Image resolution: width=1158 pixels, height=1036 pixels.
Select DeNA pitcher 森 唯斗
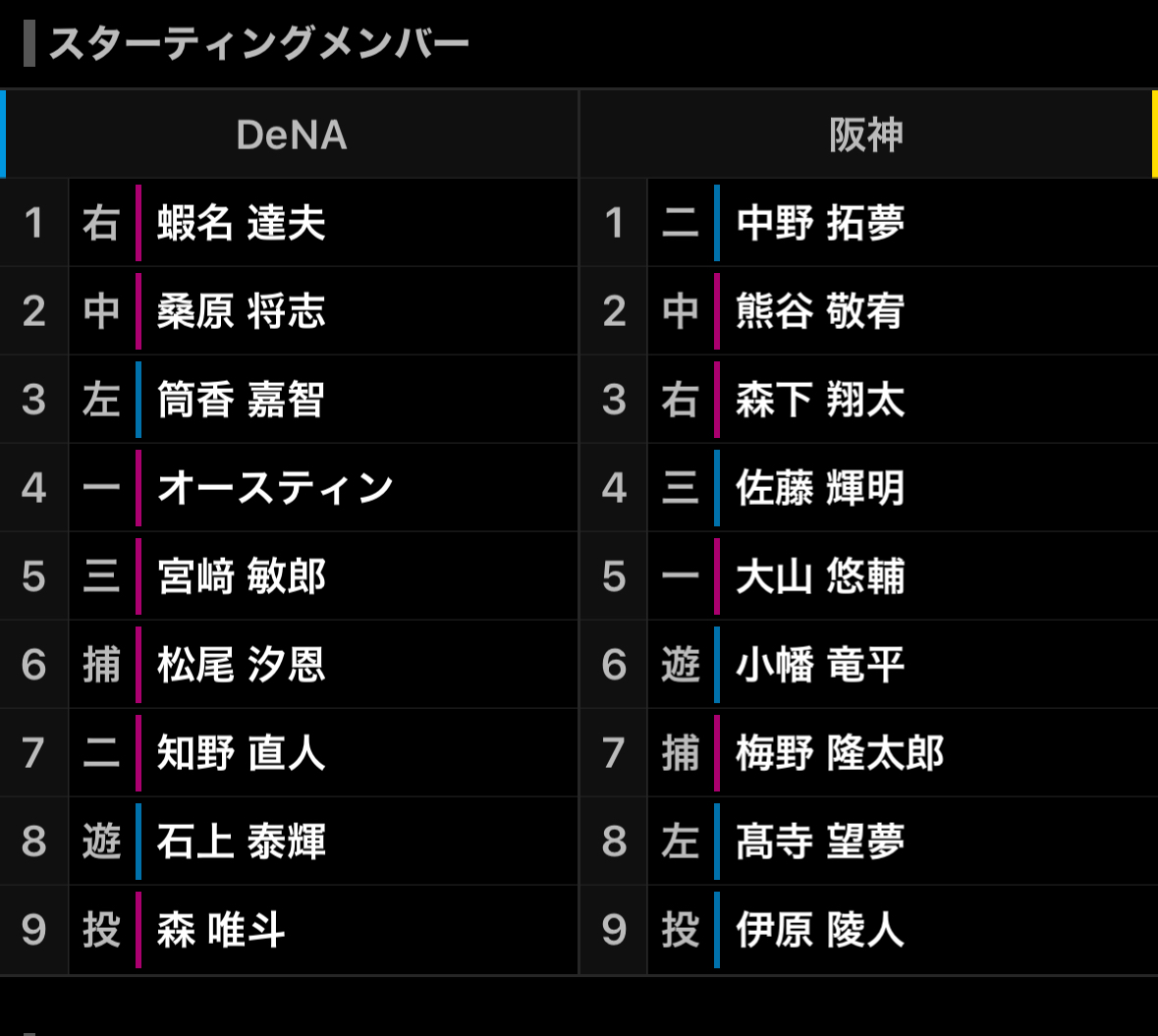(x=221, y=930)
